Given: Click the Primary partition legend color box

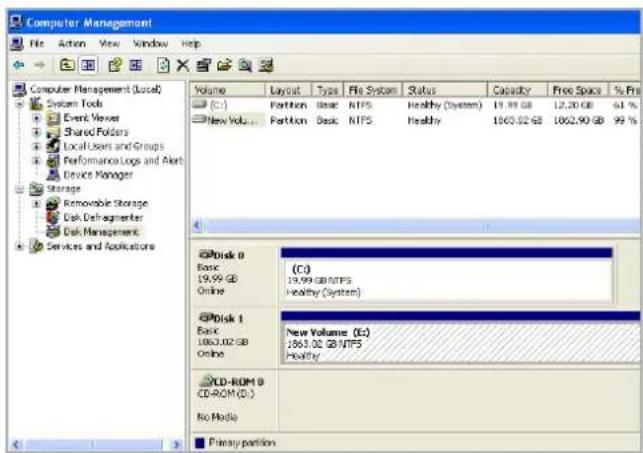Looking at the screenshot, I should [x=200, y=443].
